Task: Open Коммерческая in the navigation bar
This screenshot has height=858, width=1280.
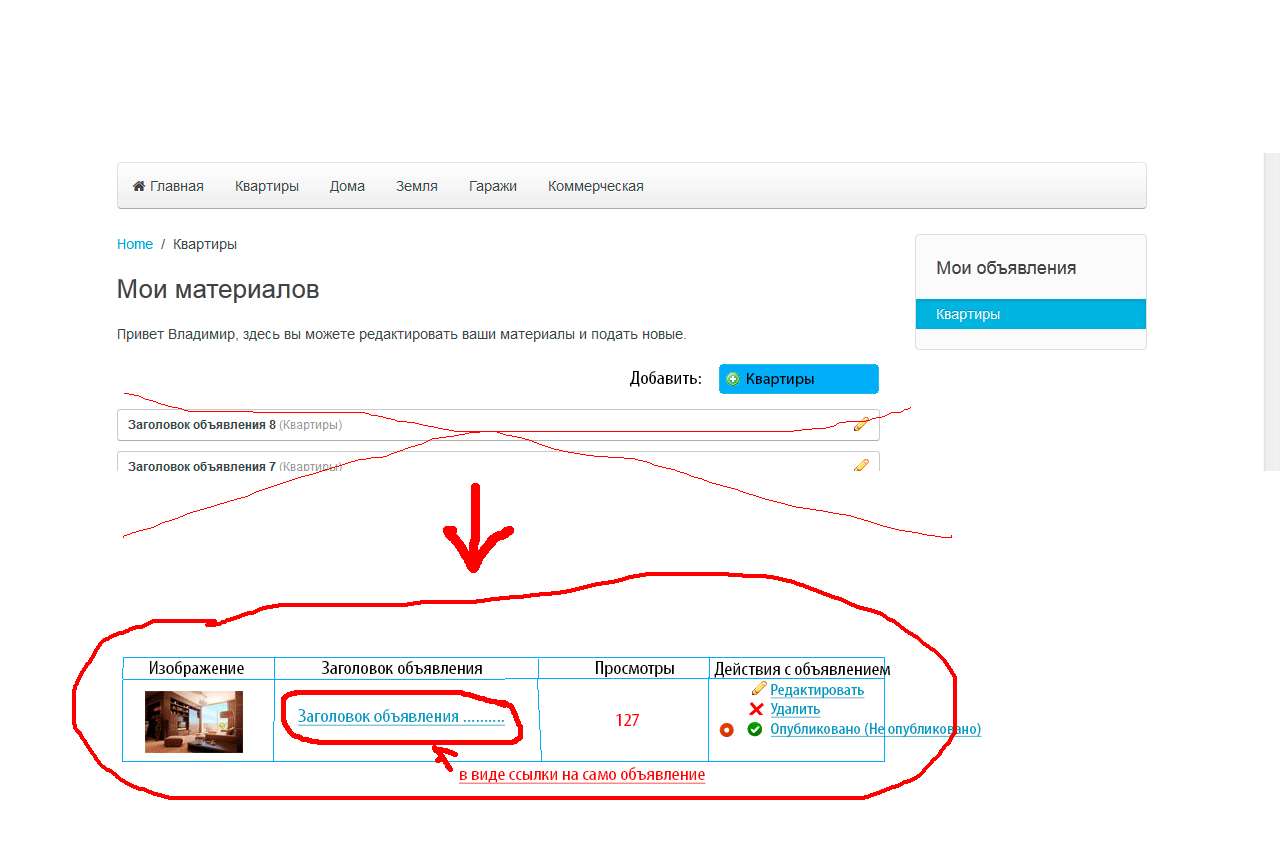Action: [x=596, y=186]
